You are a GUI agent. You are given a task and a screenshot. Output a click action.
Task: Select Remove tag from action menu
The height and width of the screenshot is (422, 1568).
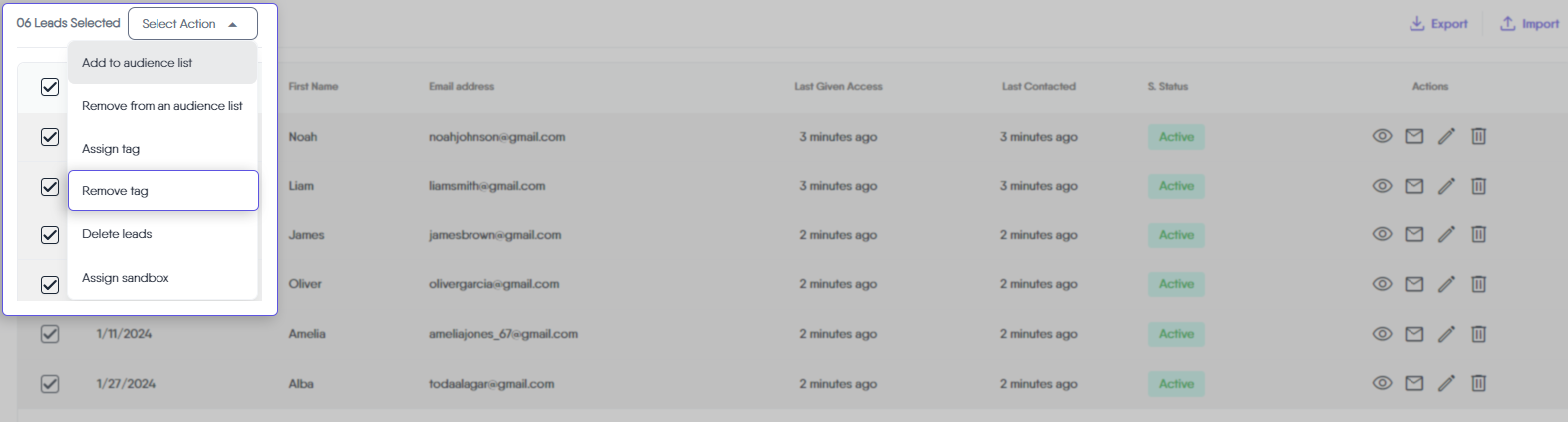pyautogui.click(x=115, y=191)
